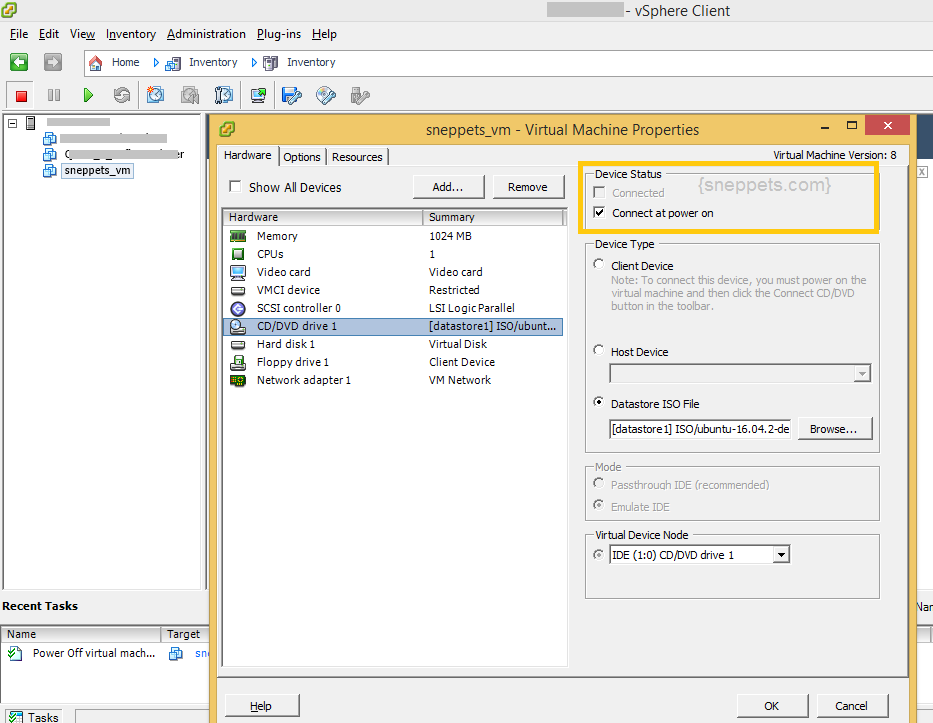Collapse the host node in inventory tree
This screenshot has width=933, height=723.
[12, 123]
